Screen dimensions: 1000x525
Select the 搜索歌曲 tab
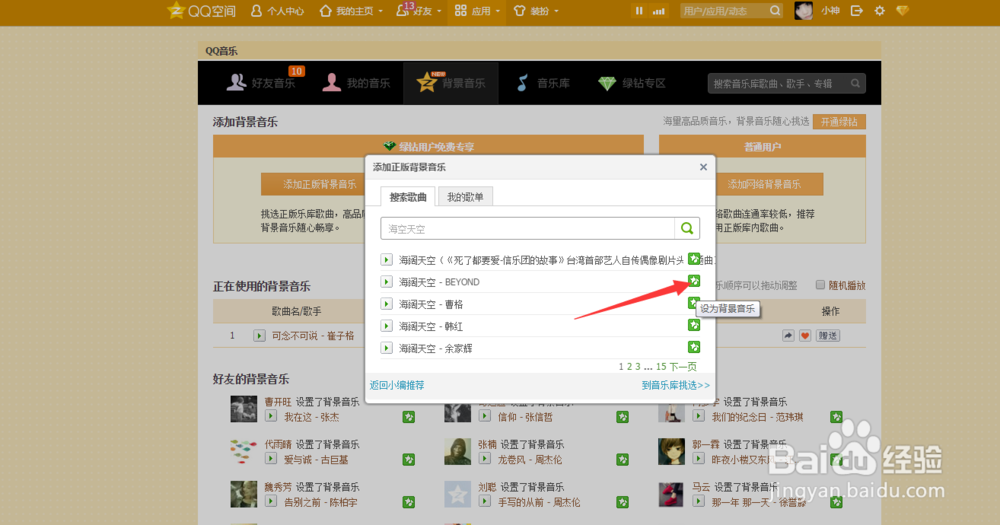(408, 197)
